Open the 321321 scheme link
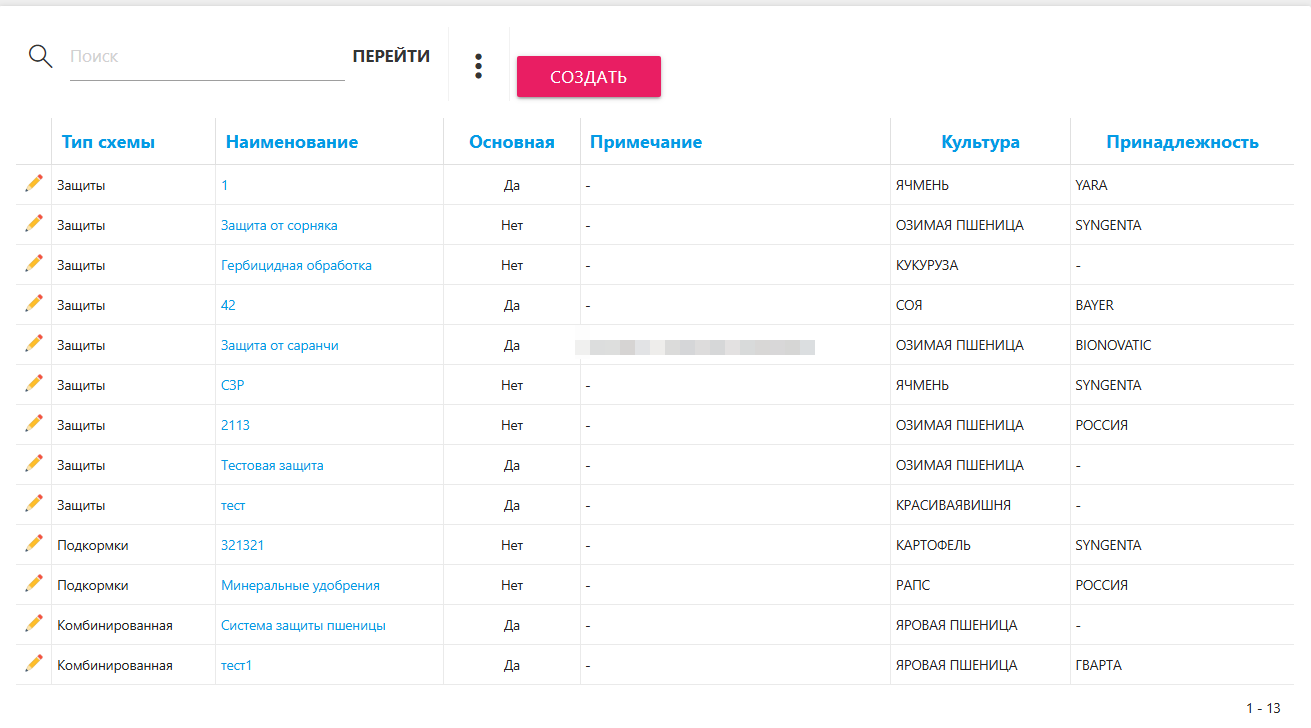Viewport: 1311px width, 728px height. pos(242,545)
